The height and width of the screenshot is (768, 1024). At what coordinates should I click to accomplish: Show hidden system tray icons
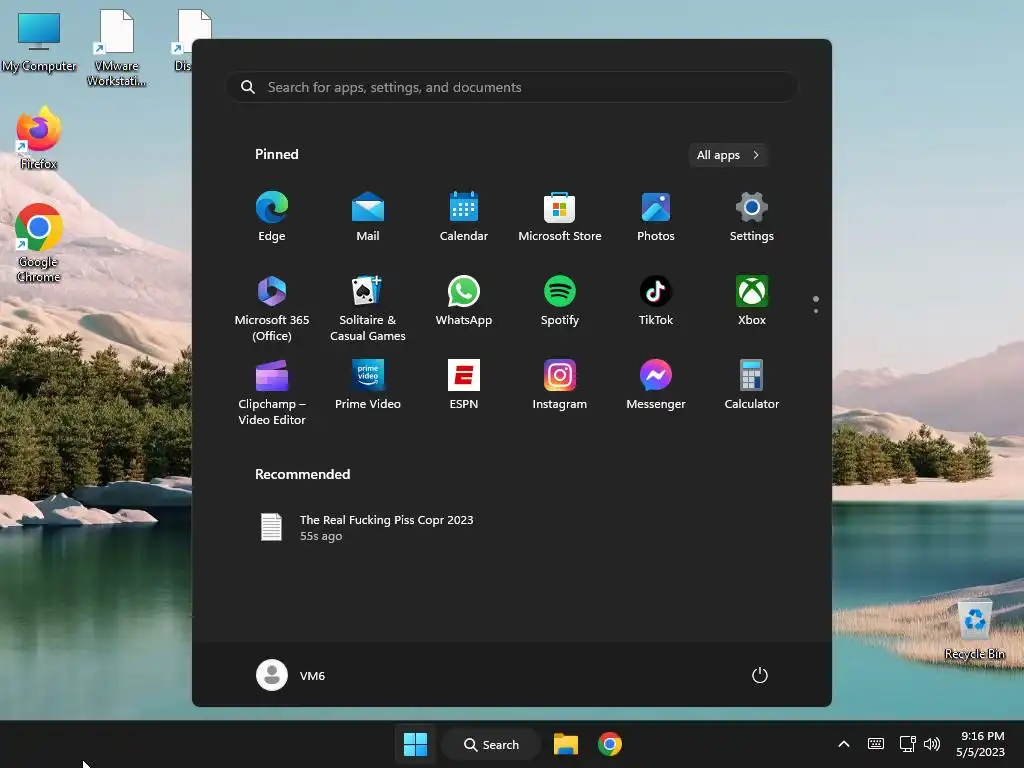[x=844, y=744]
